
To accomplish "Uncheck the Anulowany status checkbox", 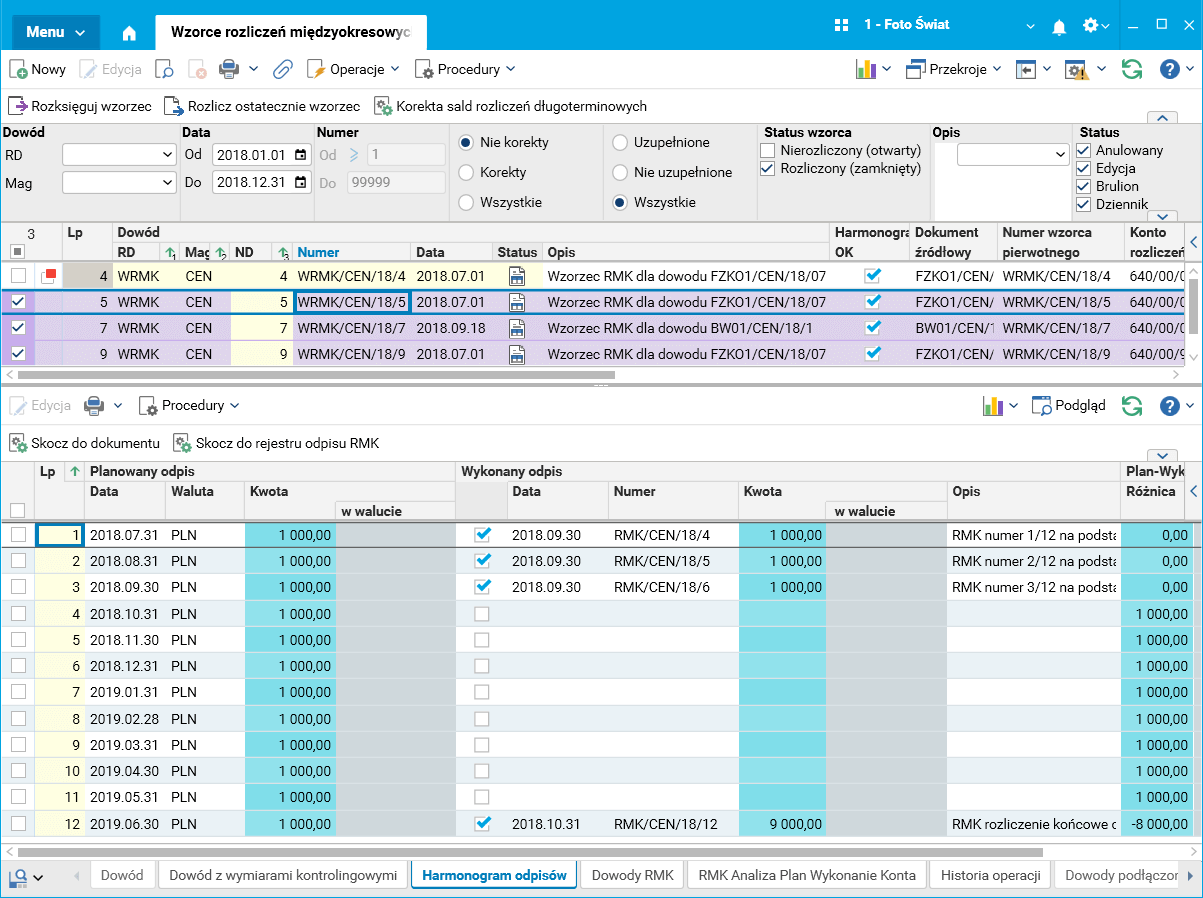I will (x=1083, y=150).
